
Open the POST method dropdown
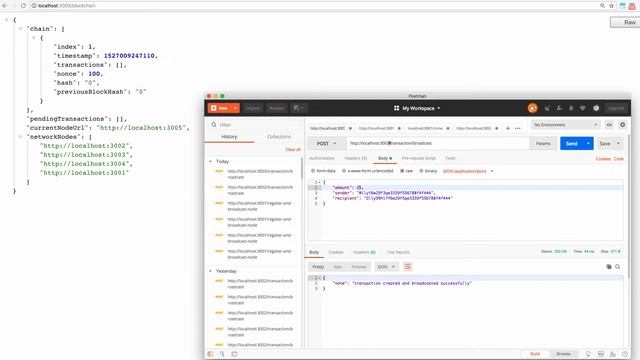[326, 144]
